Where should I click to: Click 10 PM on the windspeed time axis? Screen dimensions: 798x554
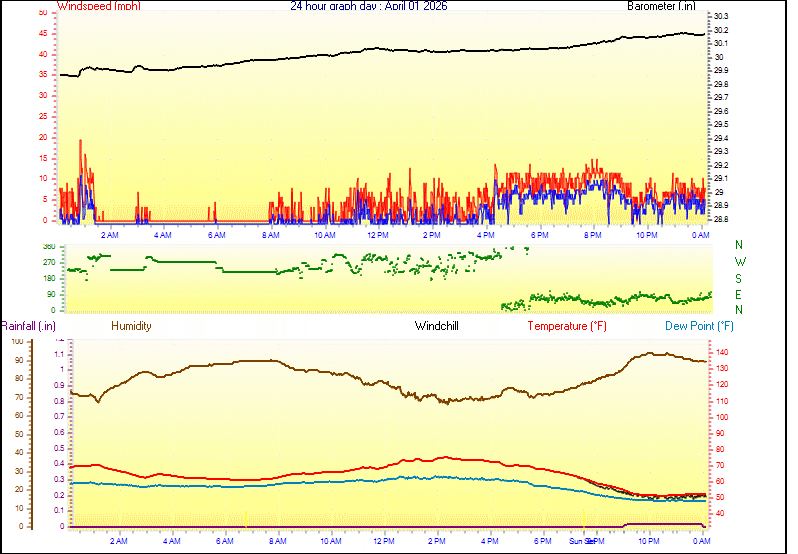pyautogui.click(x=647, y=235)
